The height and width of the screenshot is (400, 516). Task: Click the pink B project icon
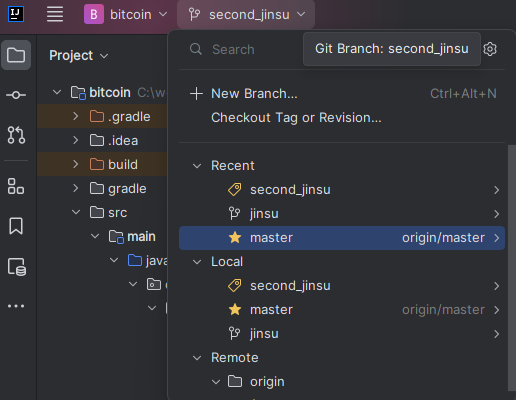click(94, 14)
